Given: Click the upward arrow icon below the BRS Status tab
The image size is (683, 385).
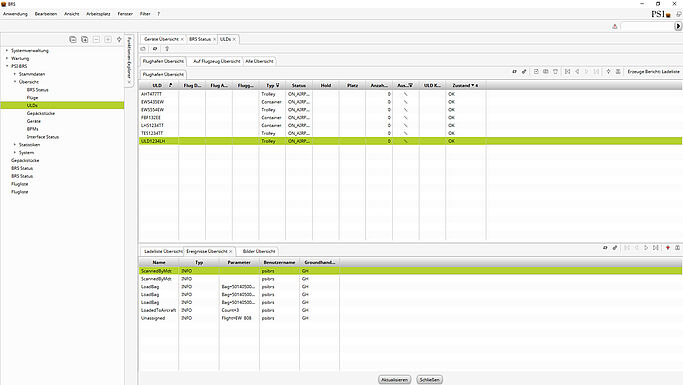Looking at the screenshot, I should (x=167, y=49).
